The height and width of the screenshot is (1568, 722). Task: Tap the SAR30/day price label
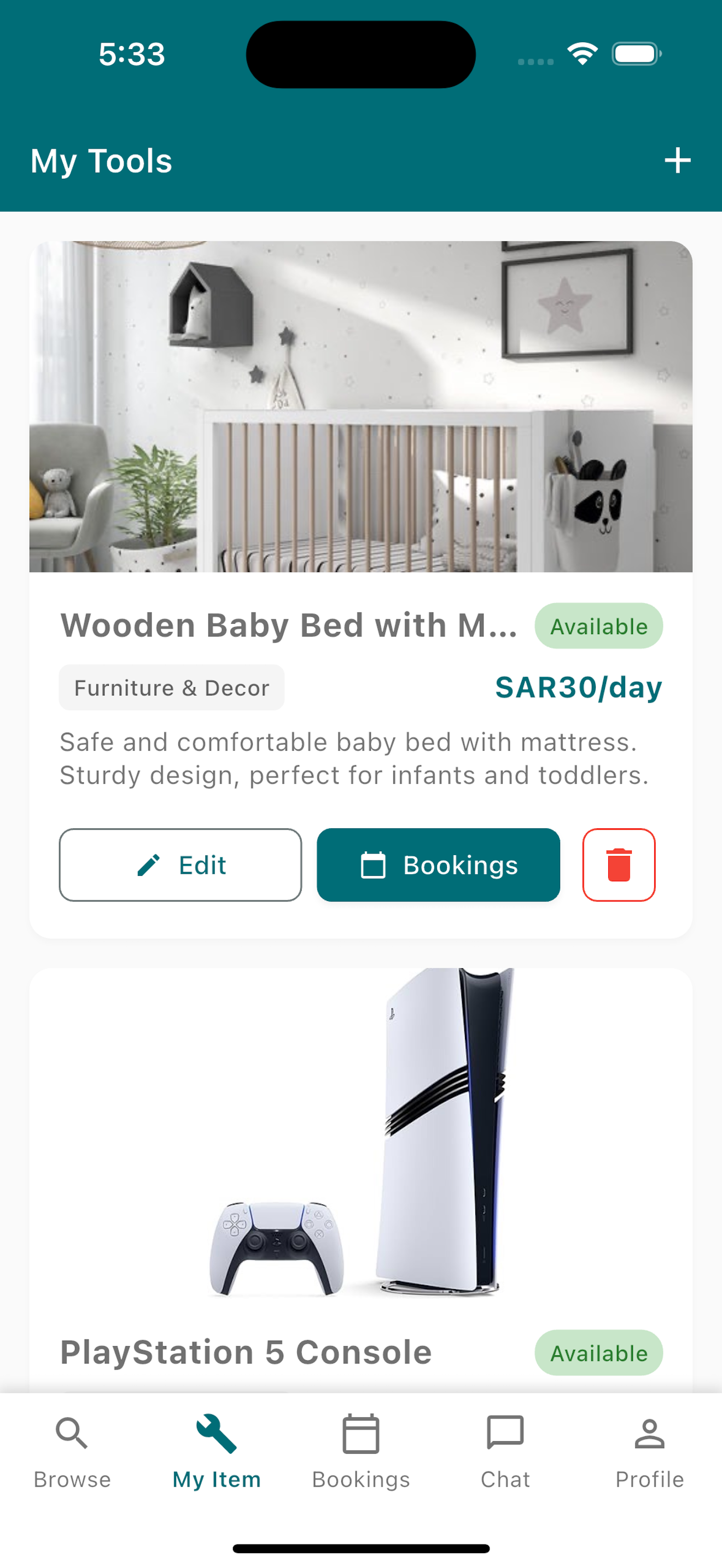click(x=578, y=688)
